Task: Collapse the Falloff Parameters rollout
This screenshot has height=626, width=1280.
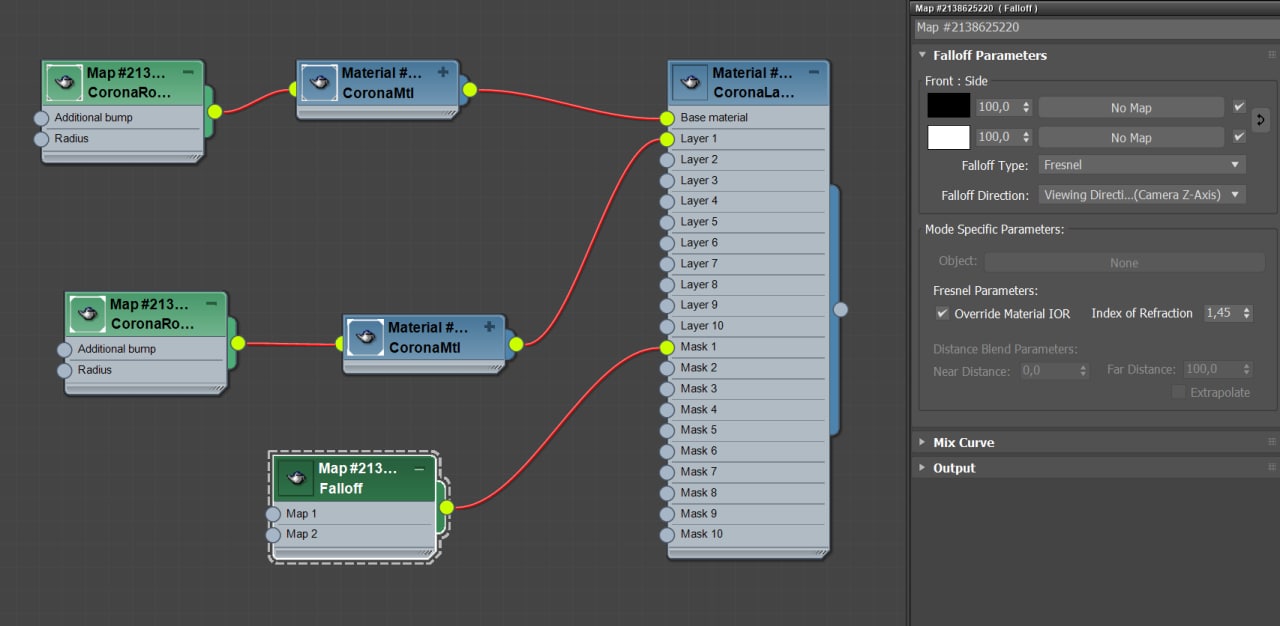Action: (922, 55)
